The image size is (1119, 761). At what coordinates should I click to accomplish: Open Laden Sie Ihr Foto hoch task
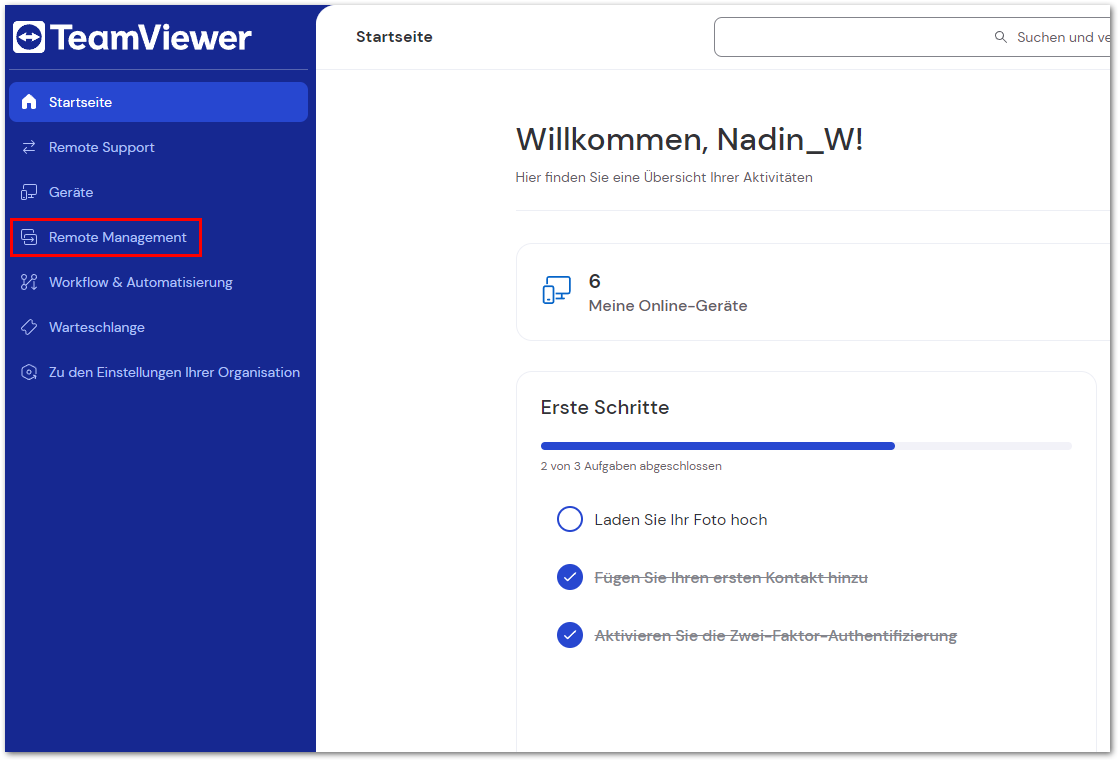681,520
